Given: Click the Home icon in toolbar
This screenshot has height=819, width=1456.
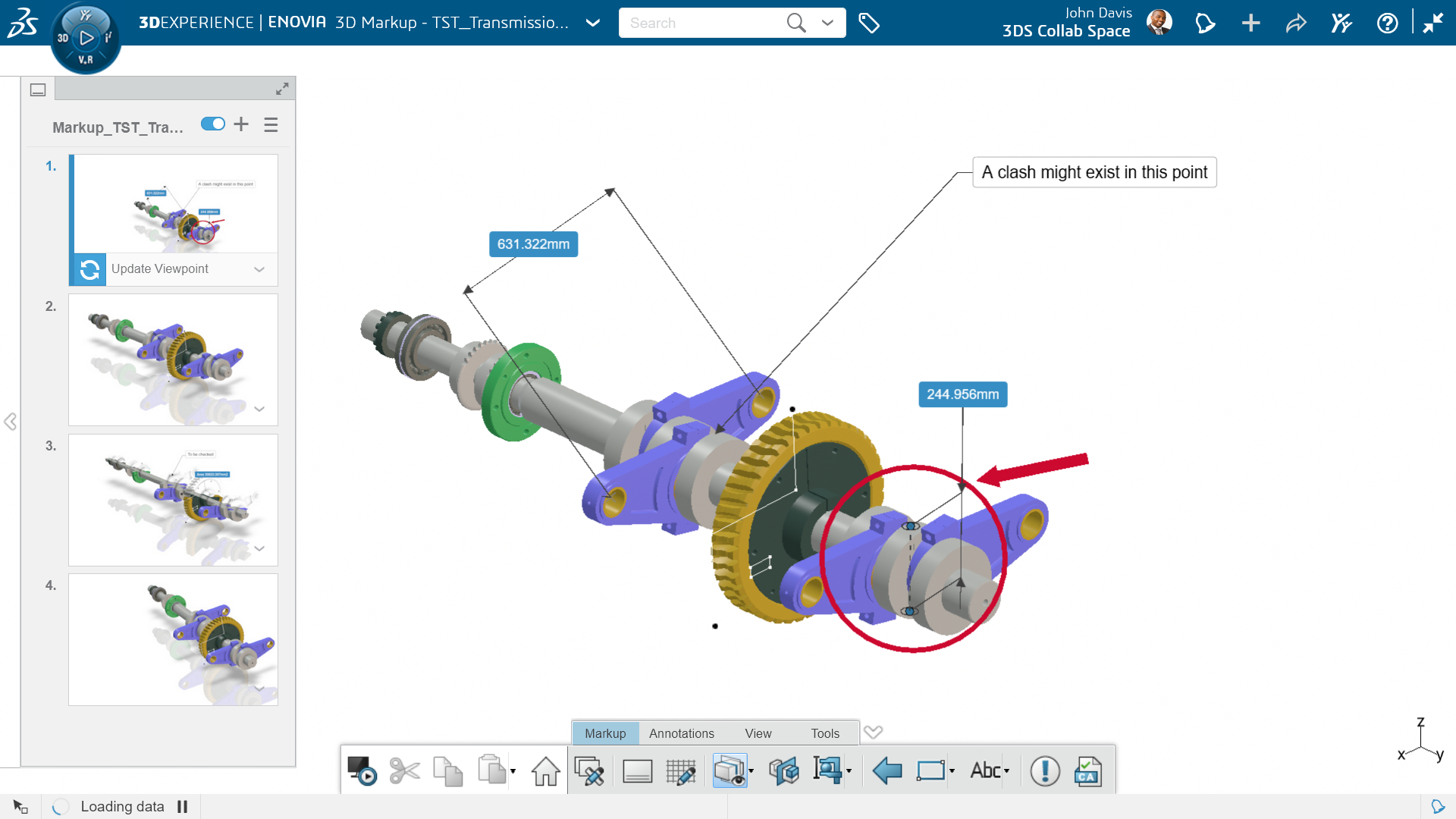Looking at the screenshot, I should click(545, 771).
